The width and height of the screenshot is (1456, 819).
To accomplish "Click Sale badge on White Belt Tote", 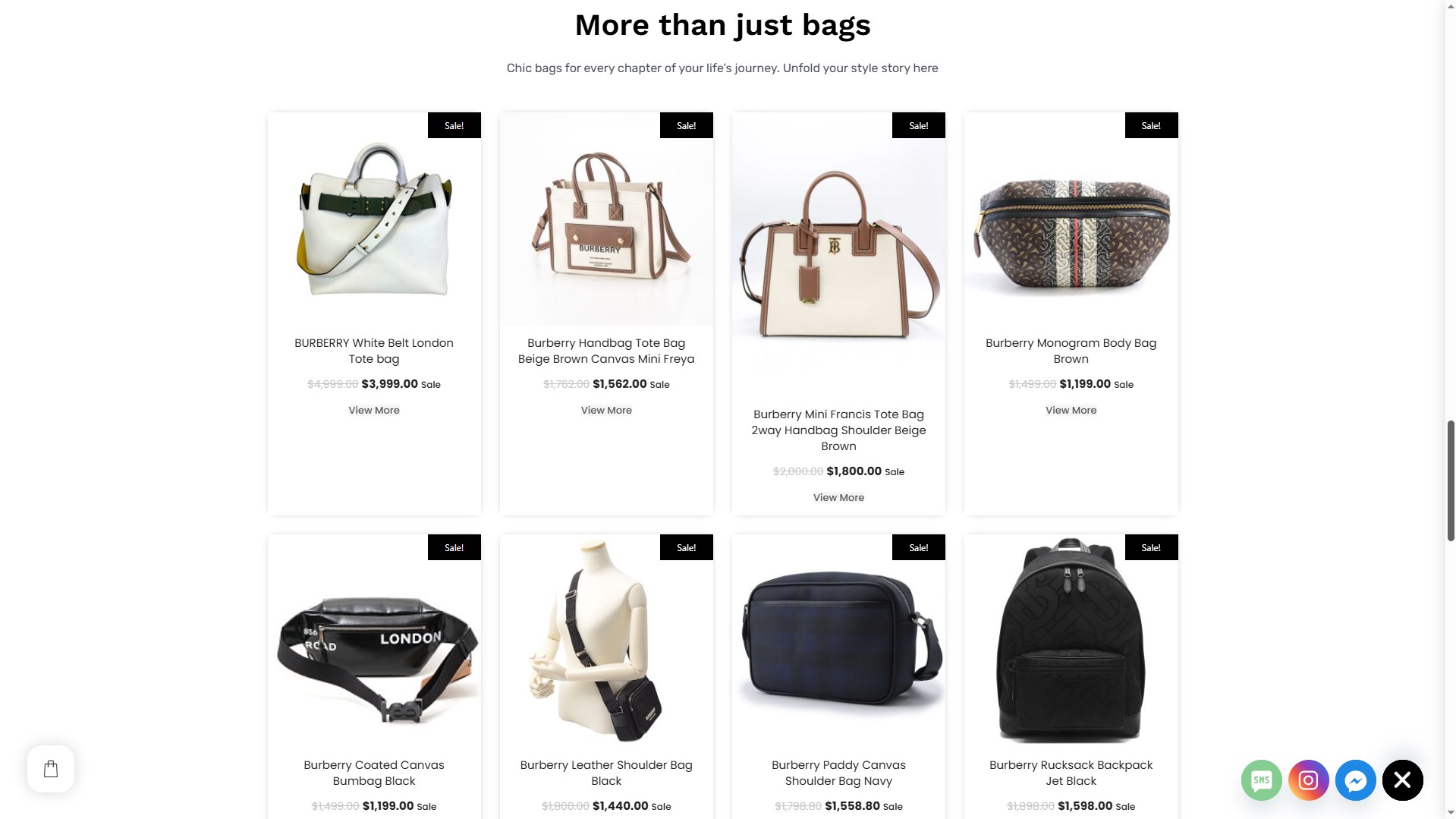I will pos(454,125).
